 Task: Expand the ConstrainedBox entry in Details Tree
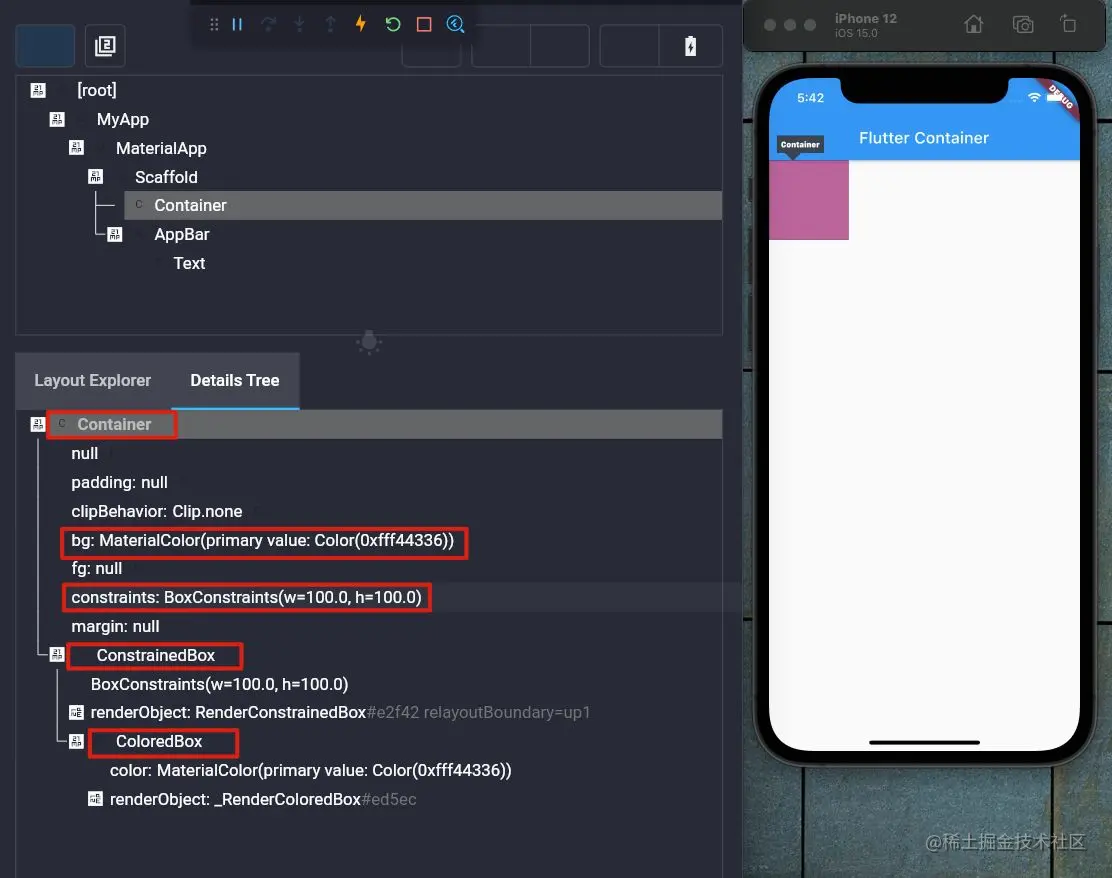[56, 655]
